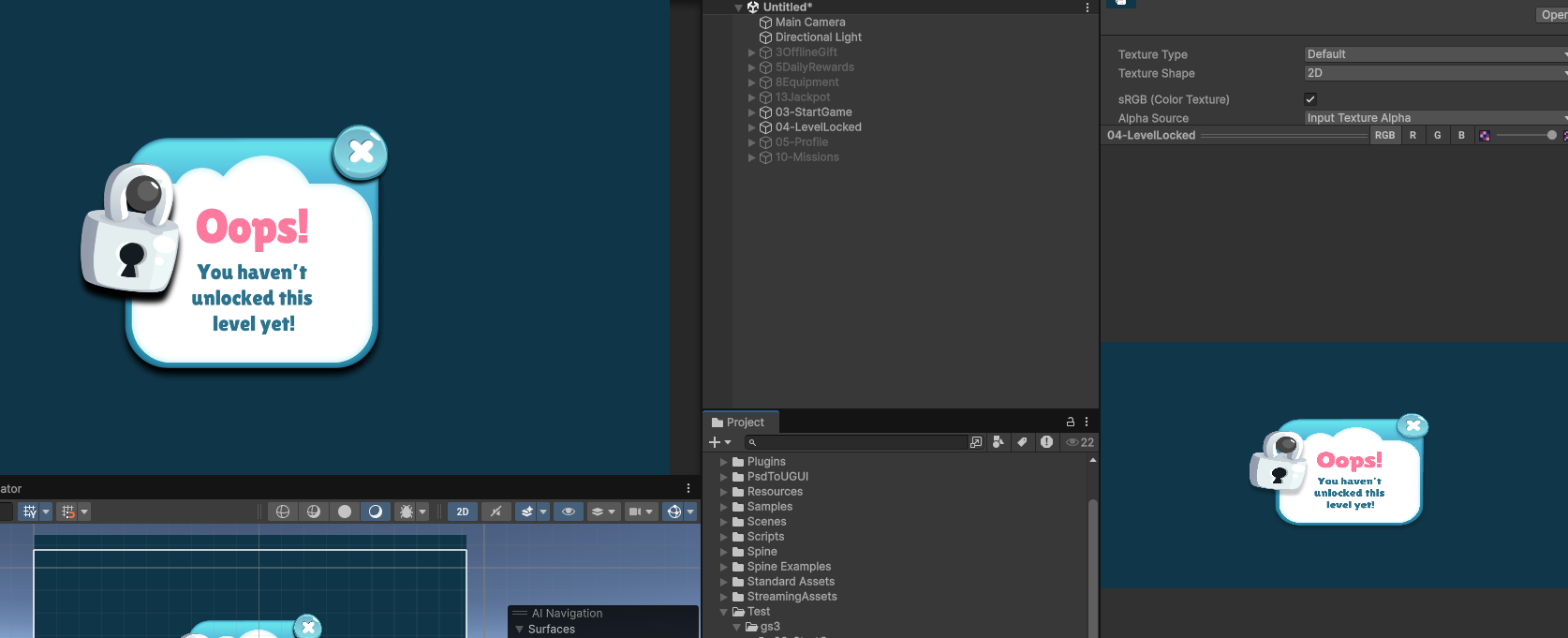Open the Texture Type dropdown
Screen dimensions: 1568x638
[1433, 54]
